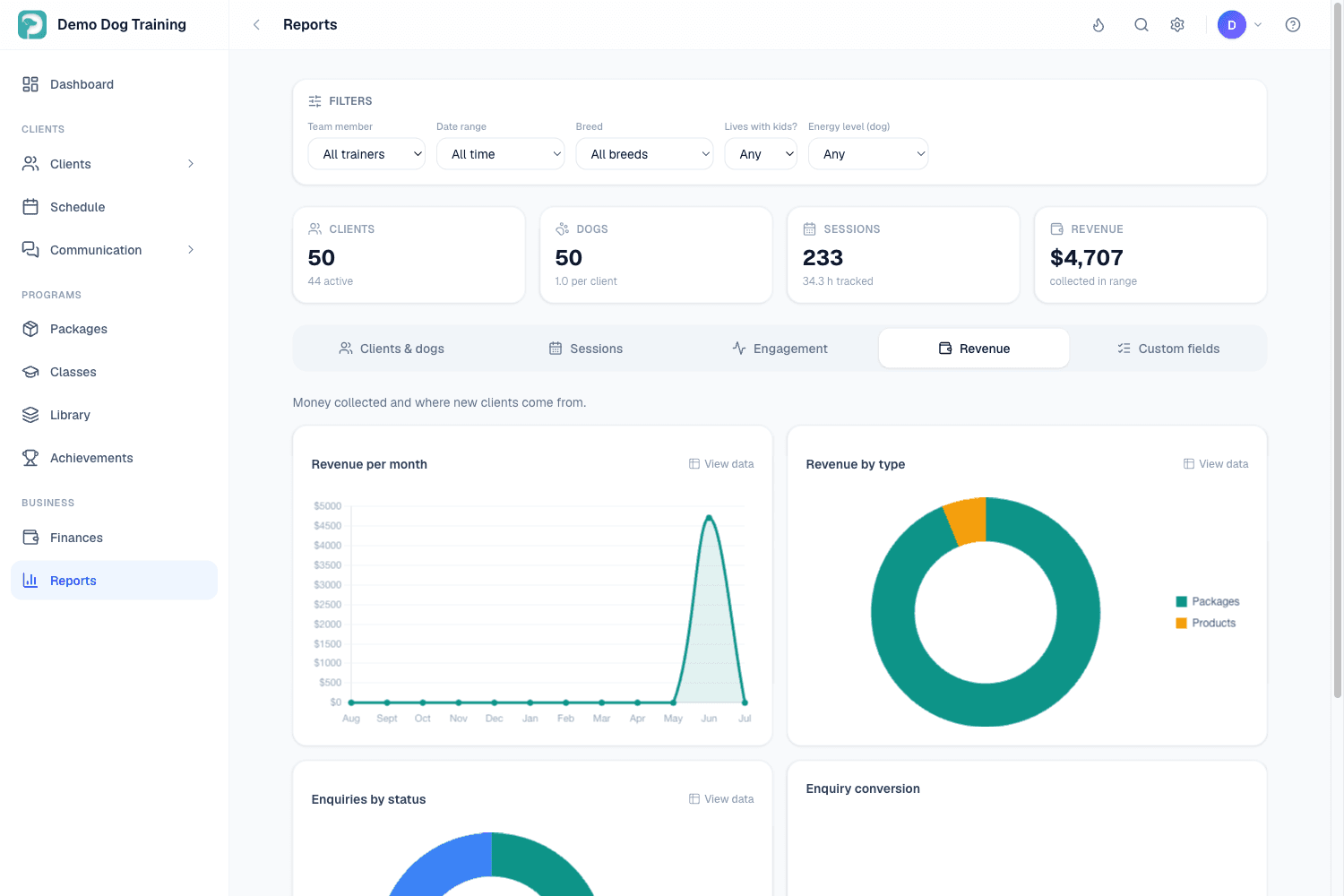
Task: Open the Energy level Any dropdown
Action: pos(868,154)
